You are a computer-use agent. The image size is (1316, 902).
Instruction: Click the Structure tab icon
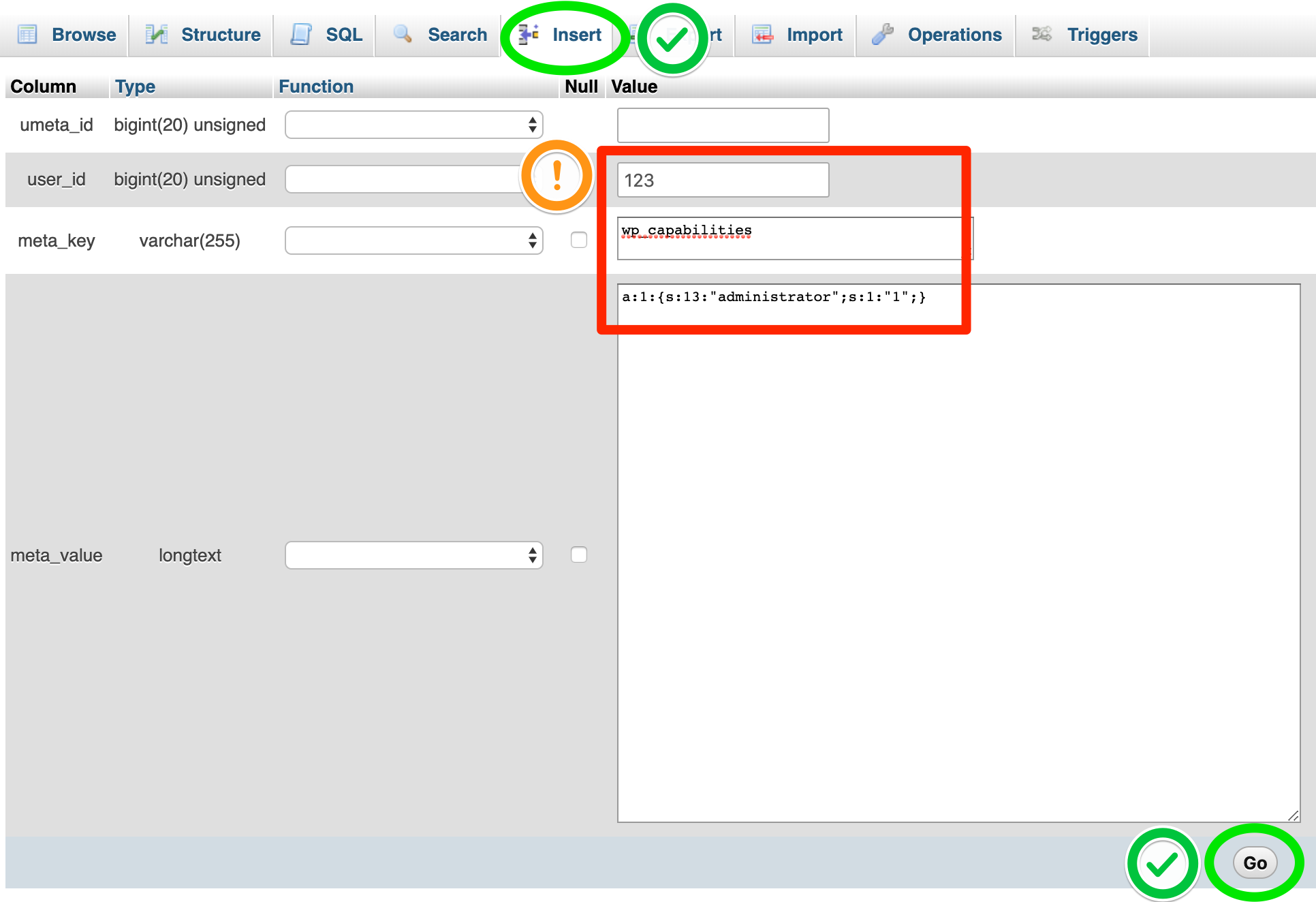pyautogui.click(x=157, y=34)
